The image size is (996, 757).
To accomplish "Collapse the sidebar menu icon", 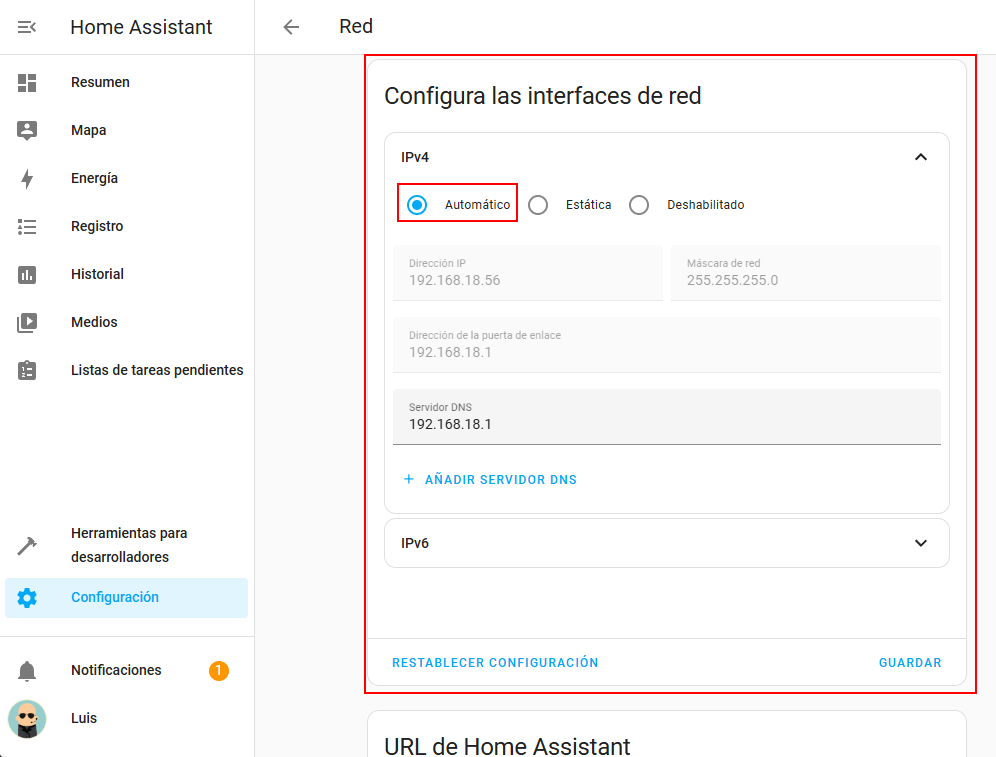I will coord(27,27).
